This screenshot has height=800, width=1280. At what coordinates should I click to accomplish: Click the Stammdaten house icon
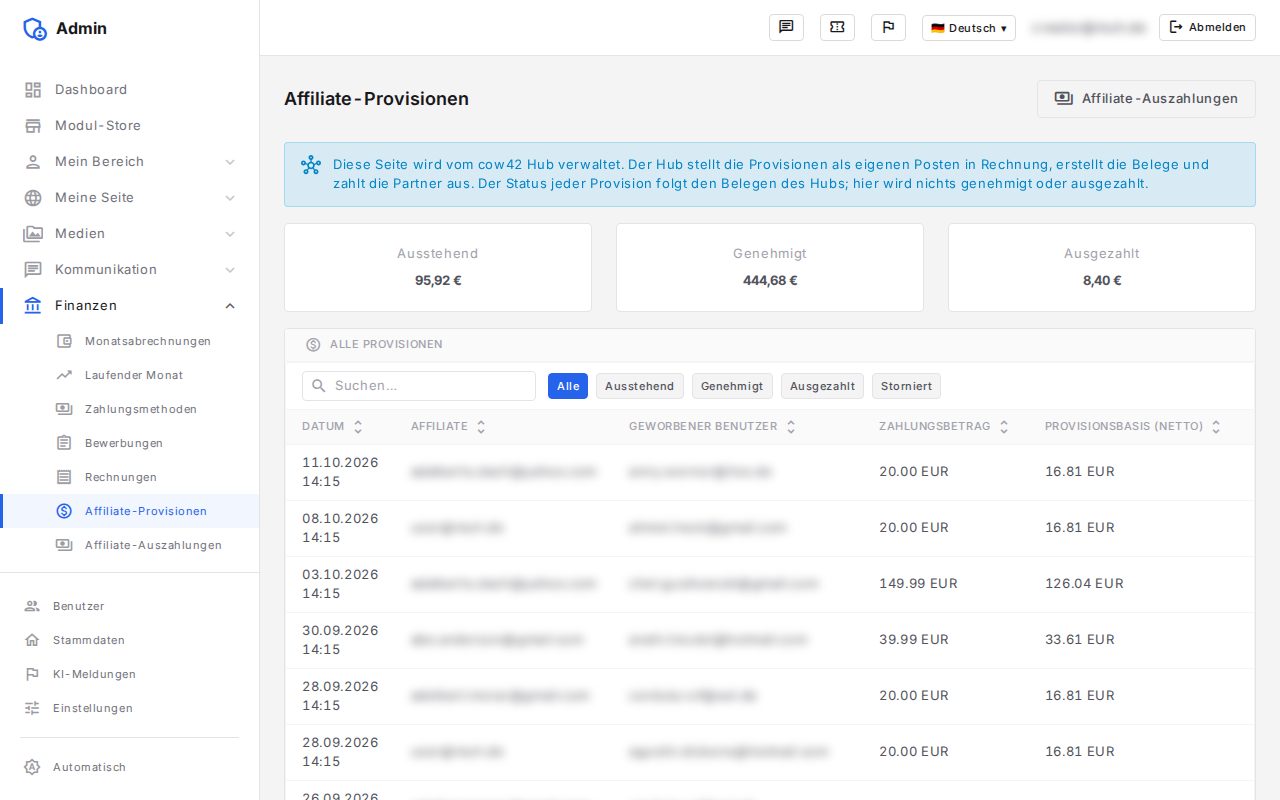coord(33,640)
